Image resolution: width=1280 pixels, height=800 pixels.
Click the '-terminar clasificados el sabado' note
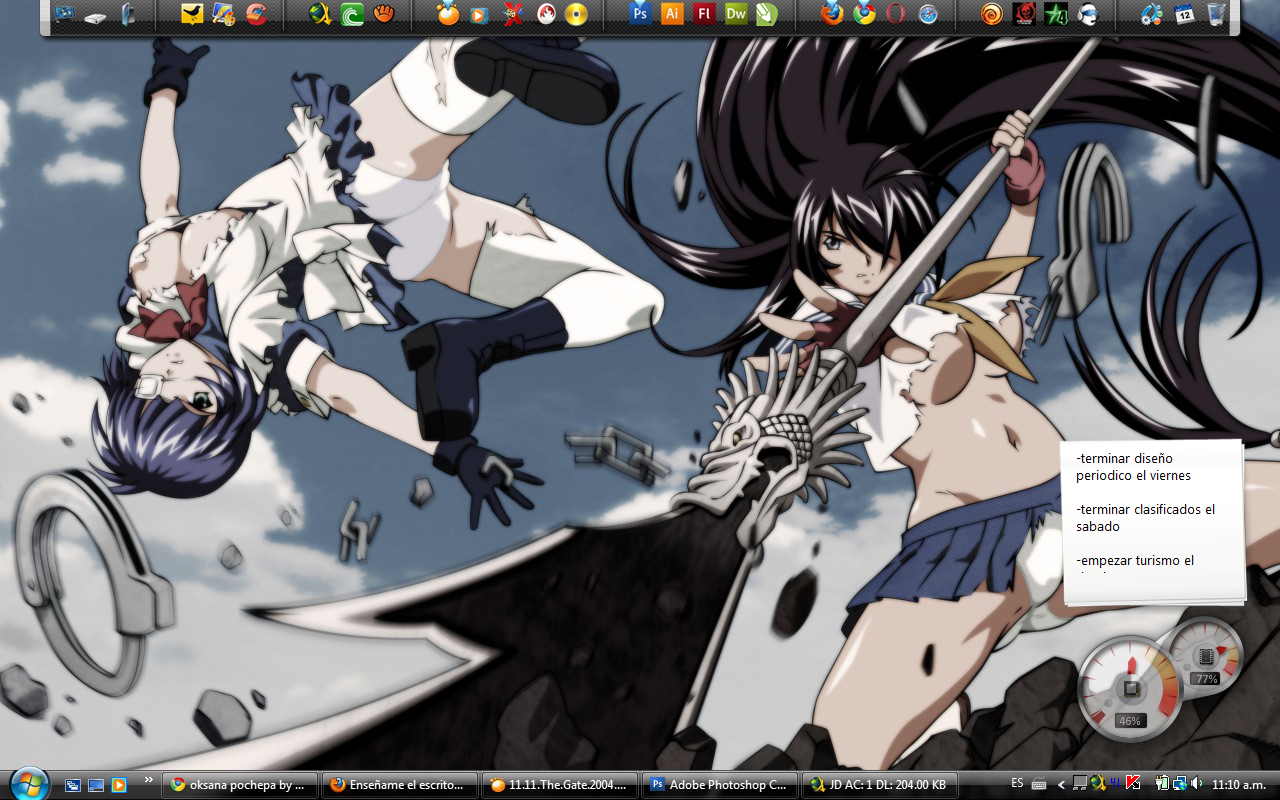1146,518
